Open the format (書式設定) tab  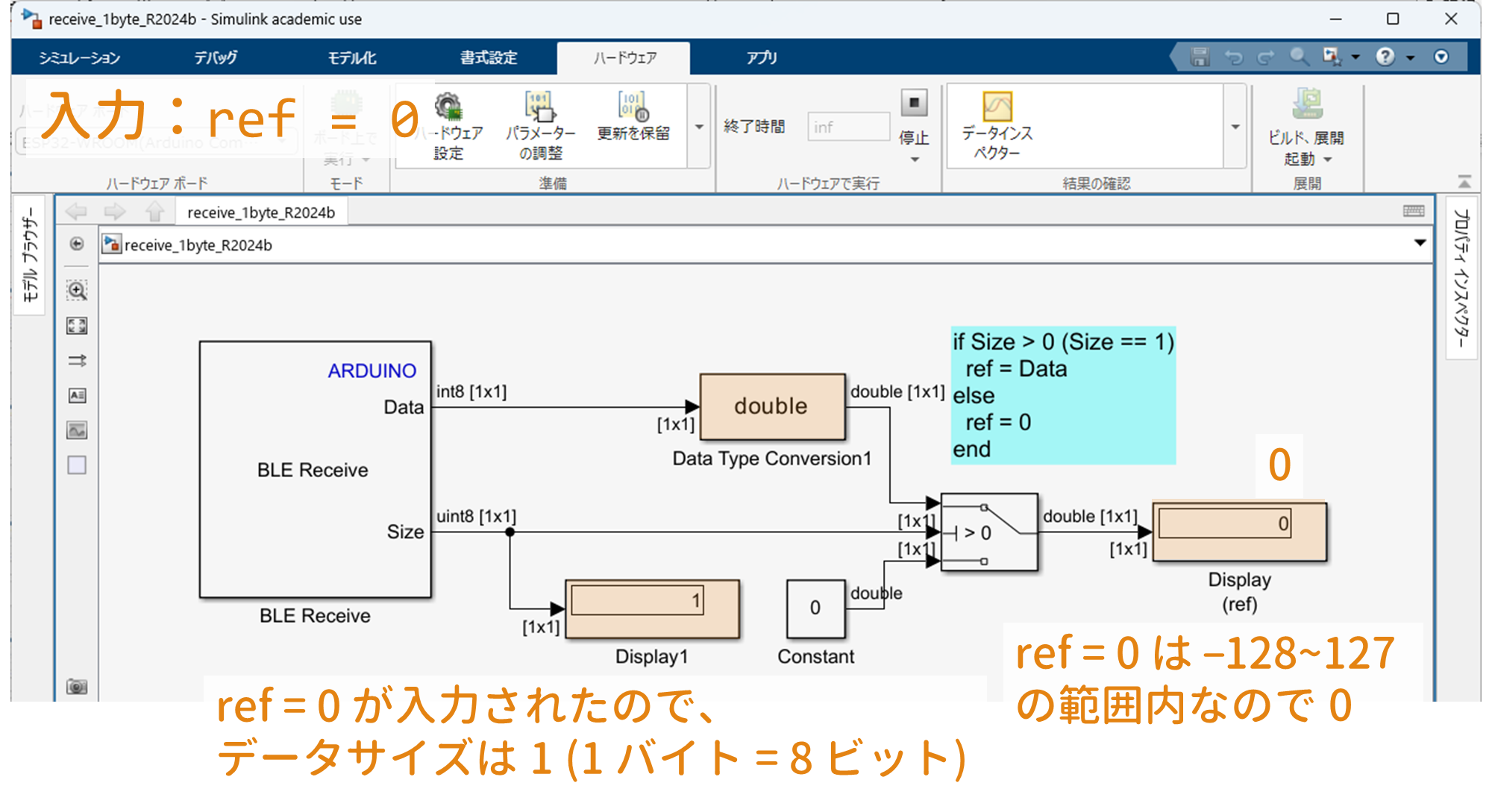(488, 57)
